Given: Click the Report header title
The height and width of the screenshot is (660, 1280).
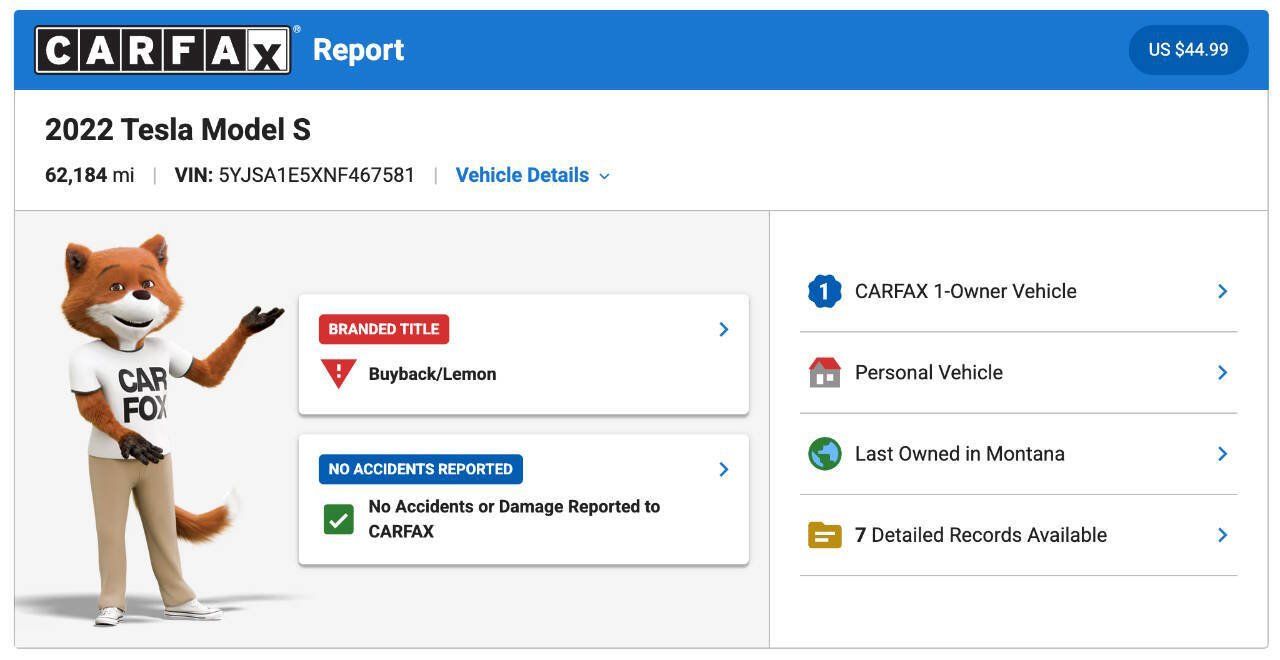Looking at the screenshot, I should [358, 50].
